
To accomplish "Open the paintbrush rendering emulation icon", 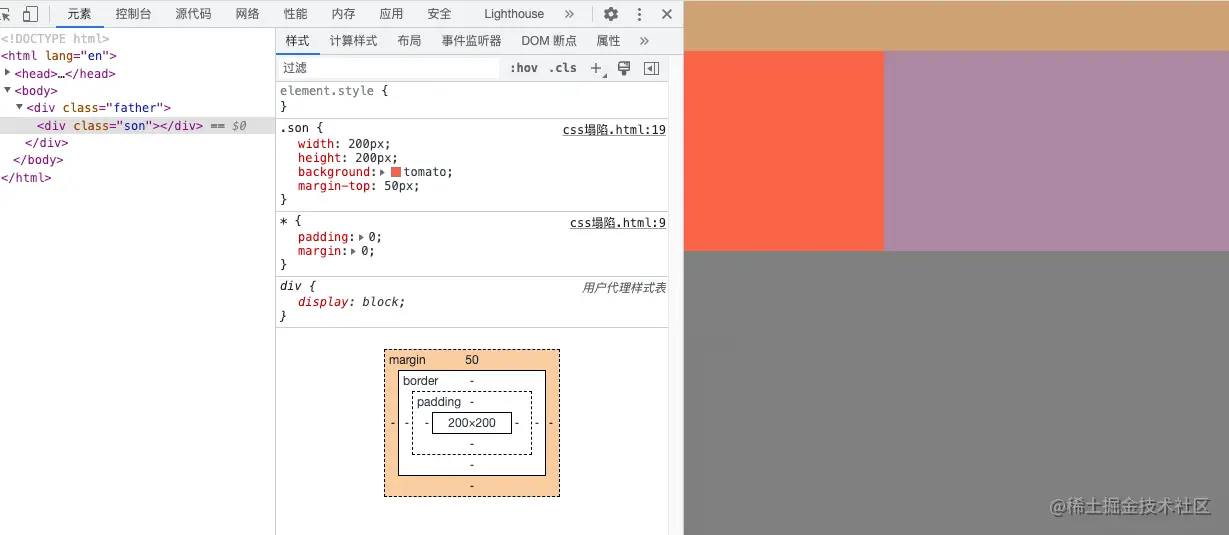I will click(624, 68).
